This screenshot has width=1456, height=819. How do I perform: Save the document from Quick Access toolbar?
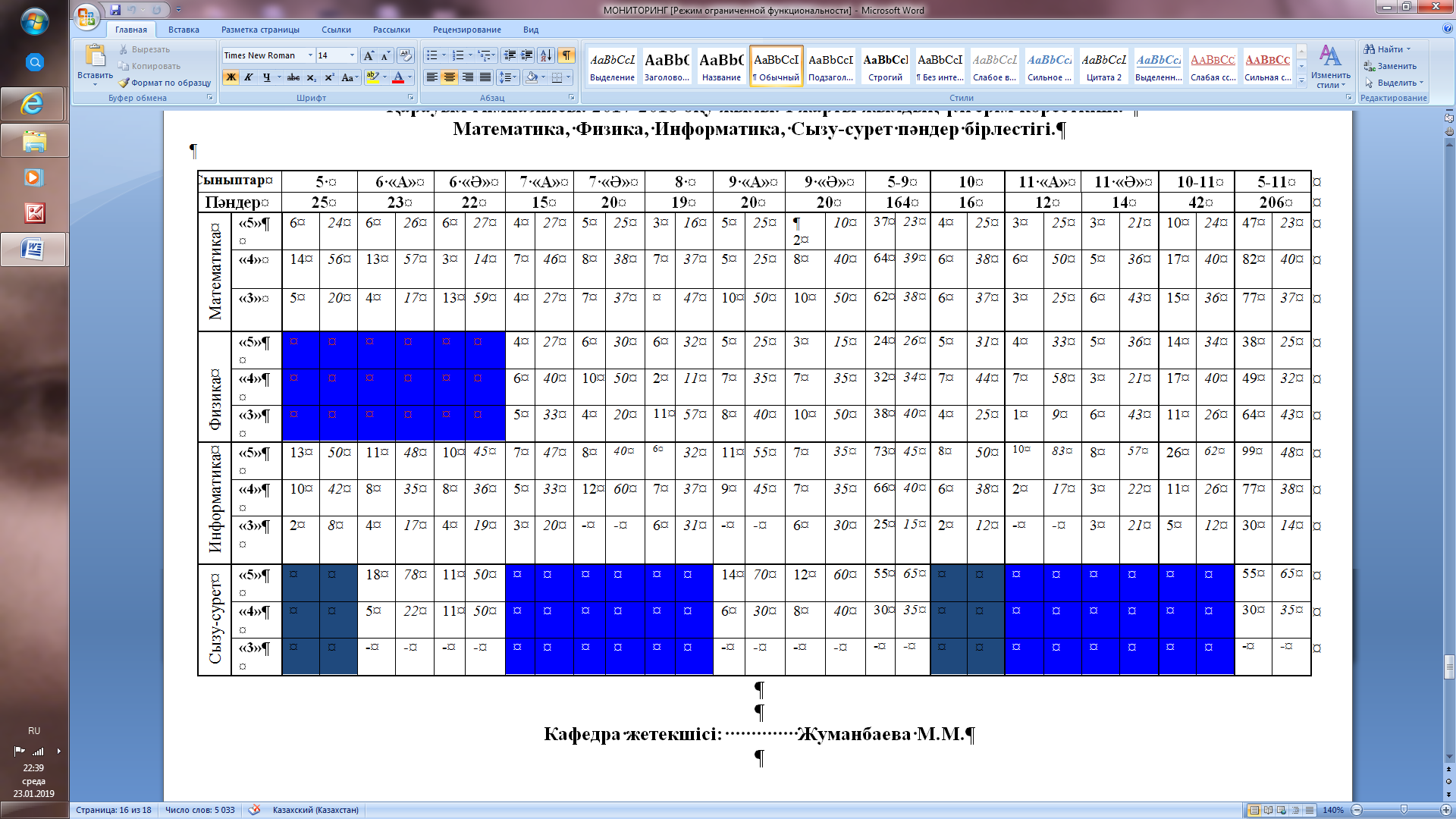[115, 10]
